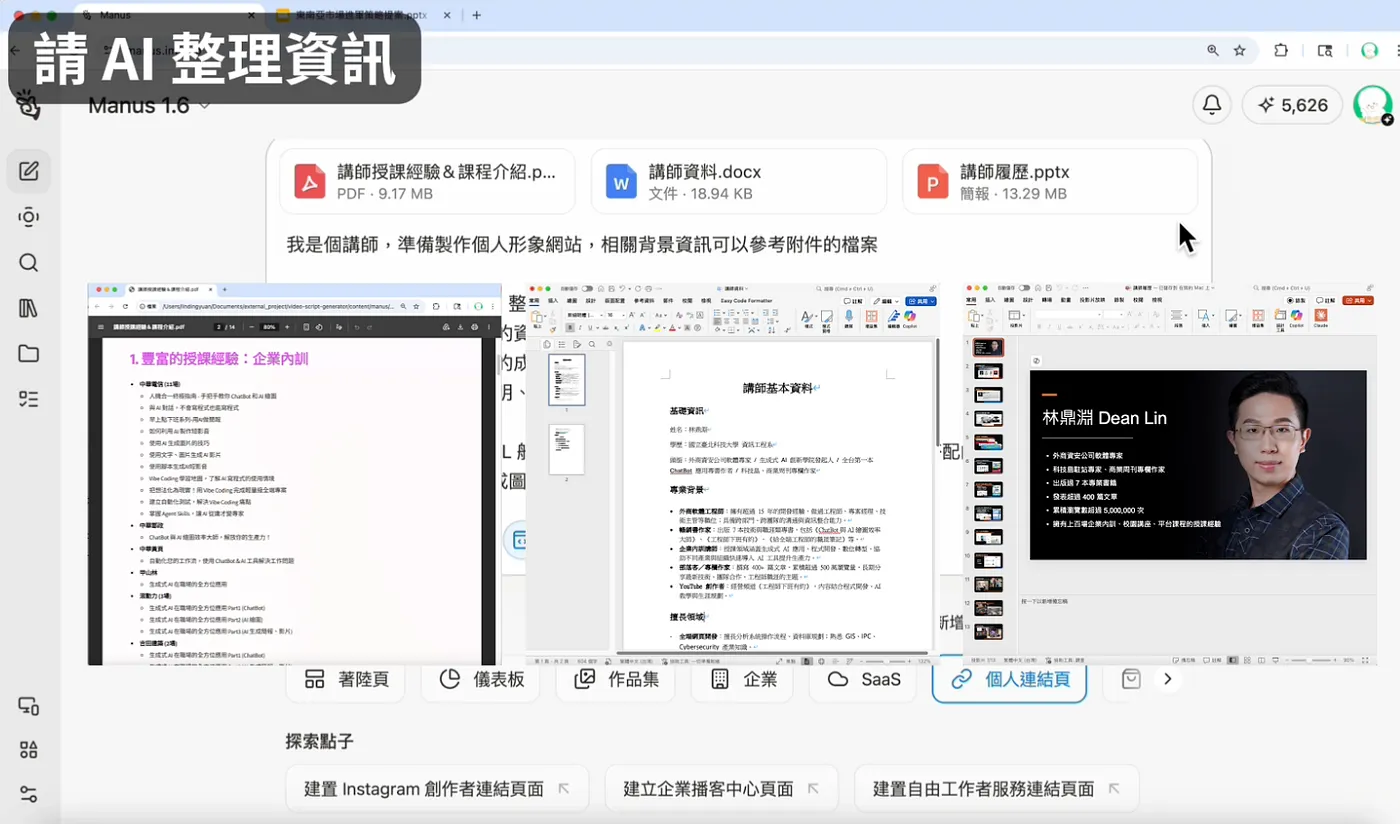Select the SaaS template chip
This screenshot has width=1400, height=824.
(864, 680)
